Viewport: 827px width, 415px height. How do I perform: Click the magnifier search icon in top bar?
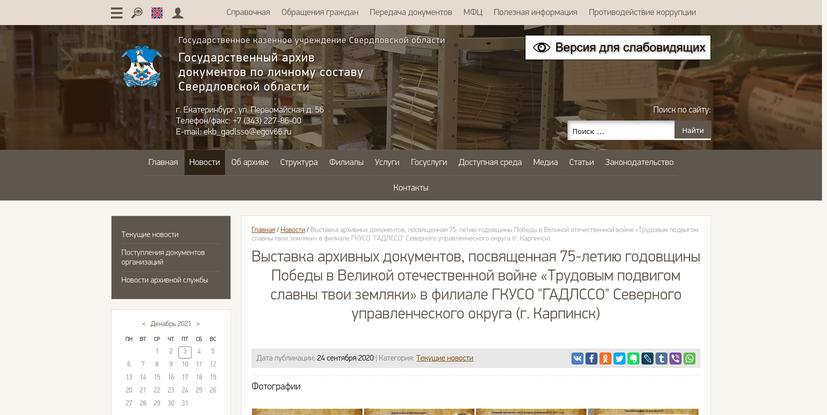[137, 13]
